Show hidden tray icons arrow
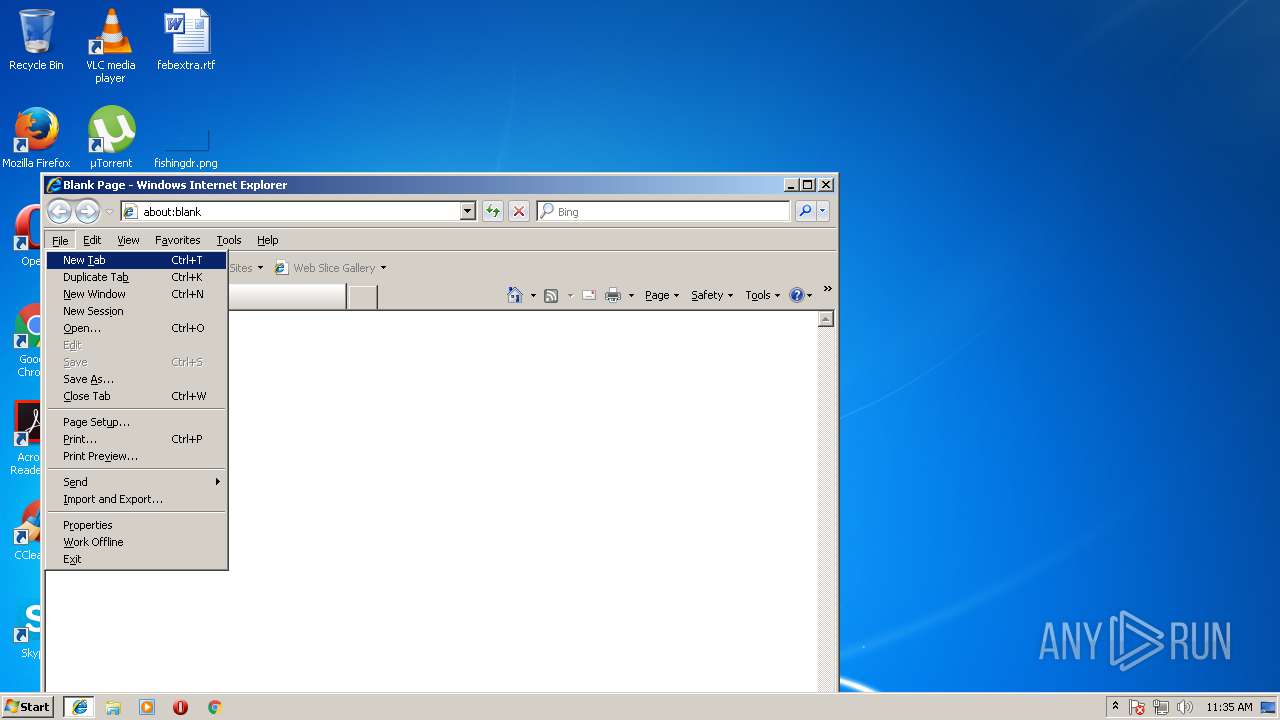Viewport: 1280px width, 720px height. coord(1115,706)
